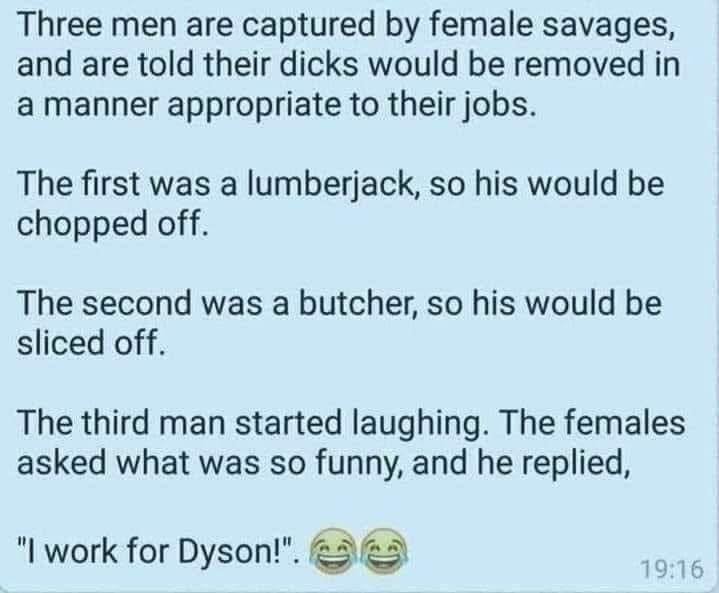Click the words "asked what was so funny"

click(x=210, y=464)
